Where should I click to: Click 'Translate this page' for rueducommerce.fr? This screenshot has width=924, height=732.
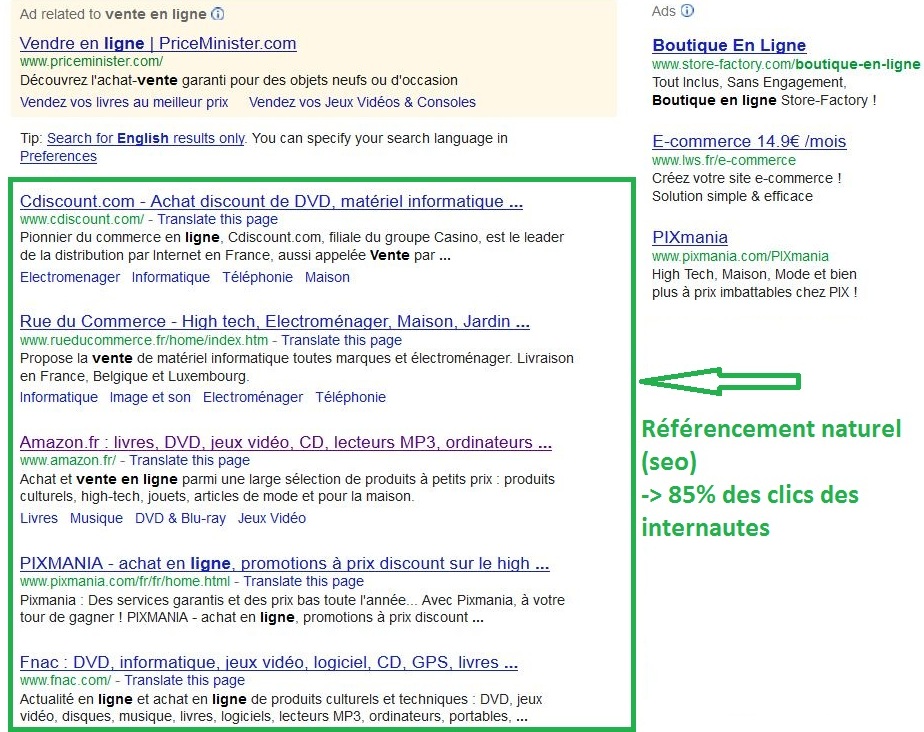pyautogui.click(x=341, y=340)
